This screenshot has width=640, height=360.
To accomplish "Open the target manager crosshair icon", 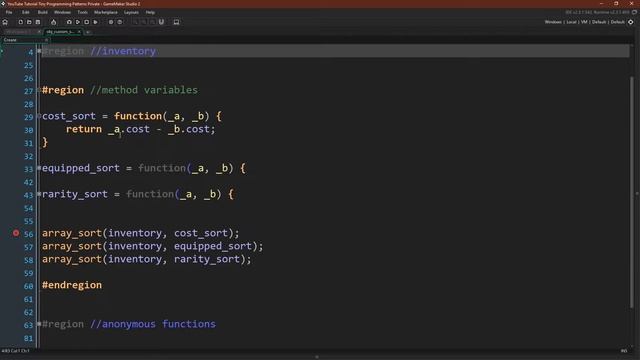I will point(631,22).
